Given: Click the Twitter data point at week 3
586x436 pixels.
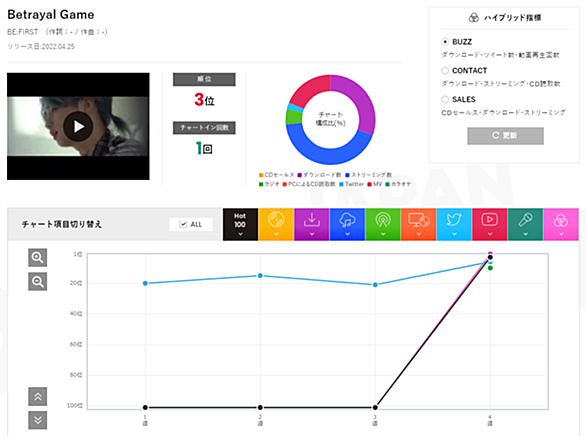Looking at the screenshot, I should coord(375,285).
